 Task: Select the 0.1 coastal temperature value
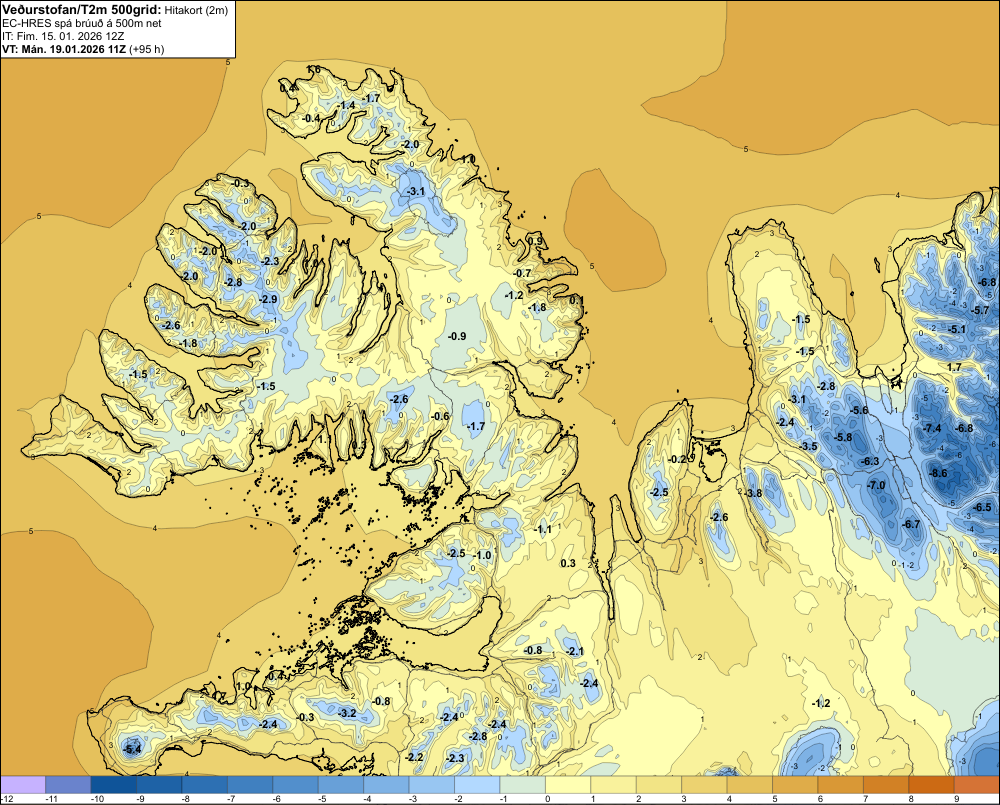577,300
